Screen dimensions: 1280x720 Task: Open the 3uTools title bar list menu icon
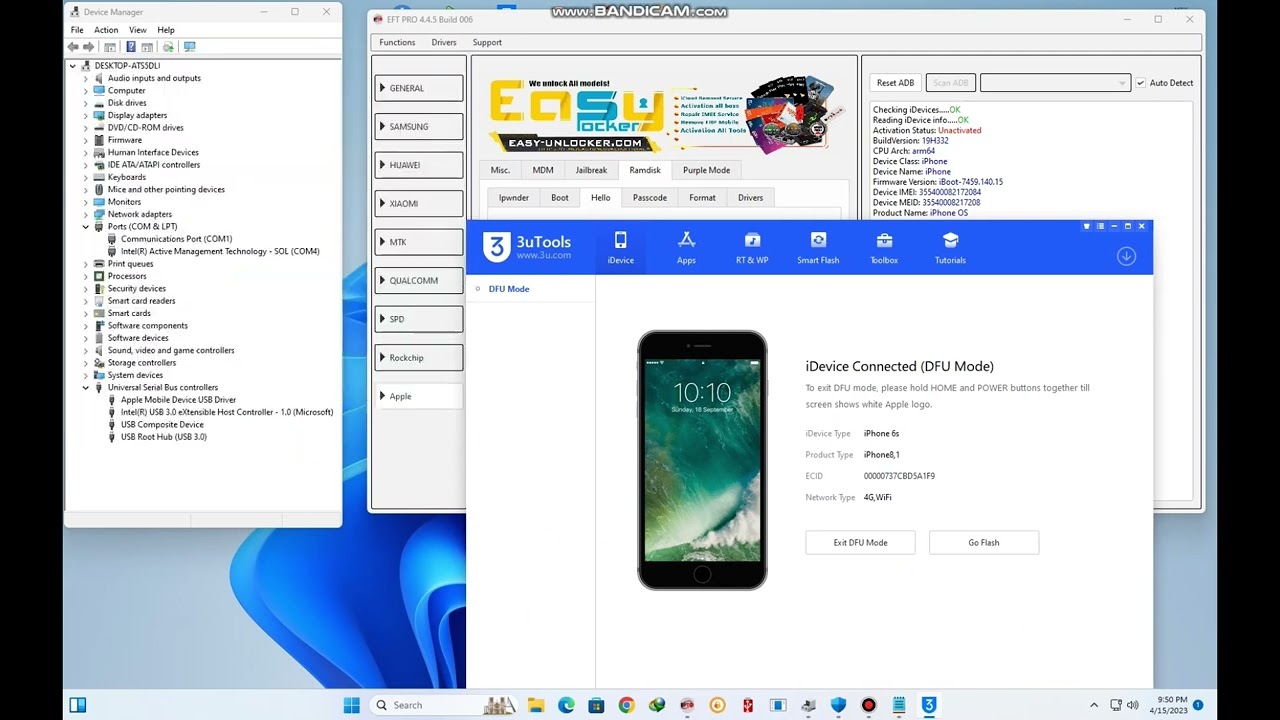click(x=1100, y=226)
